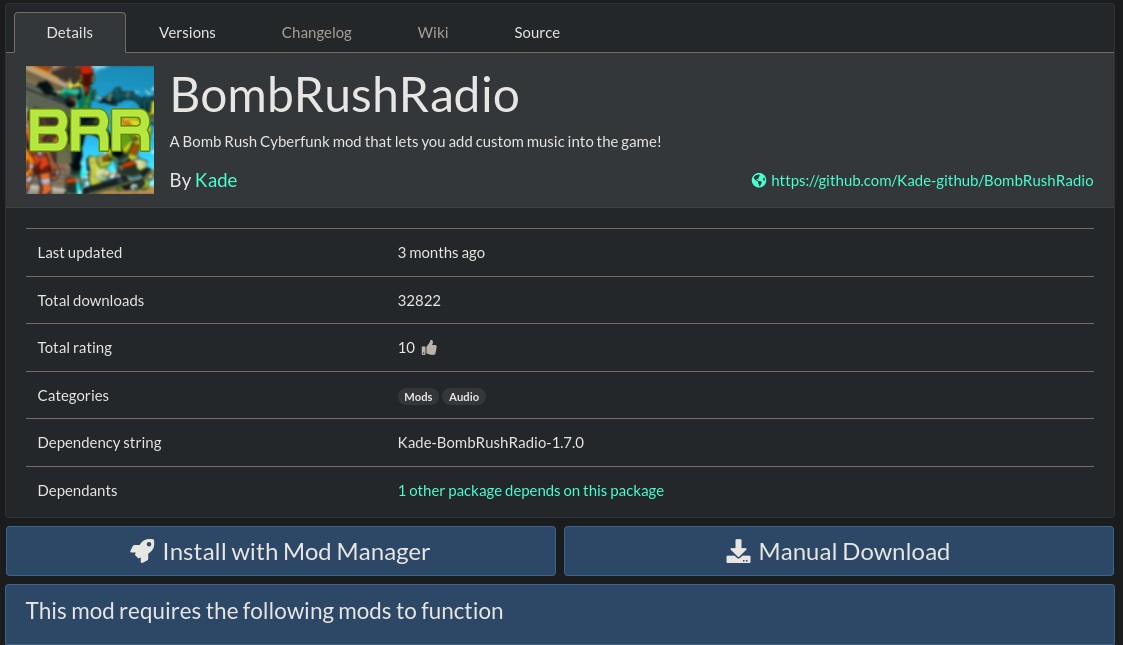Select the Audio category tag
The height and width of the screenshot is (645, 1123).
click(x=464, y=397)
